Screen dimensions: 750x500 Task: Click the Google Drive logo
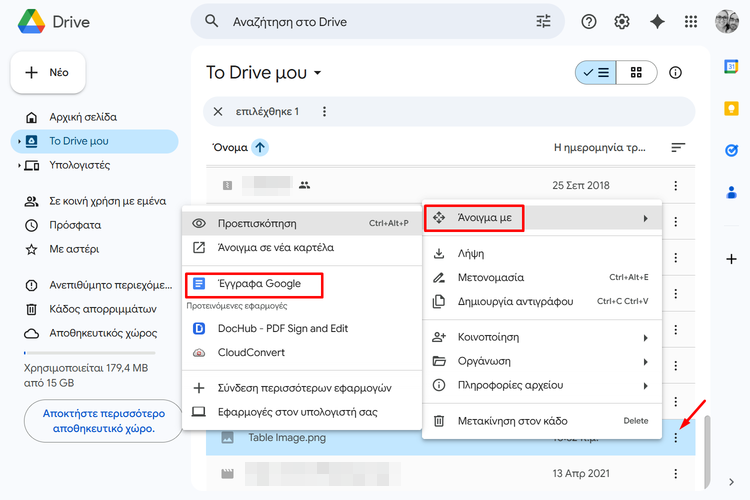pos(32,22)
